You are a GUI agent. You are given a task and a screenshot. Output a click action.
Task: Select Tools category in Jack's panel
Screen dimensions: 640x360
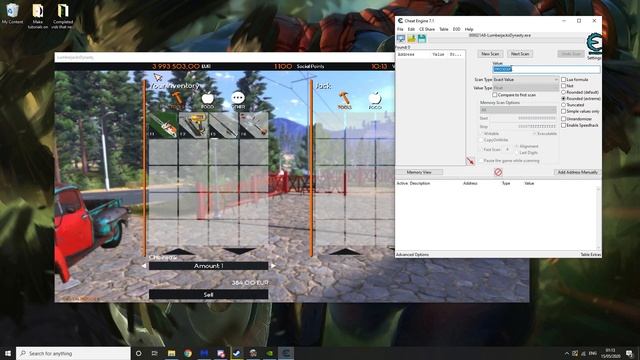(x=344, y=100)
